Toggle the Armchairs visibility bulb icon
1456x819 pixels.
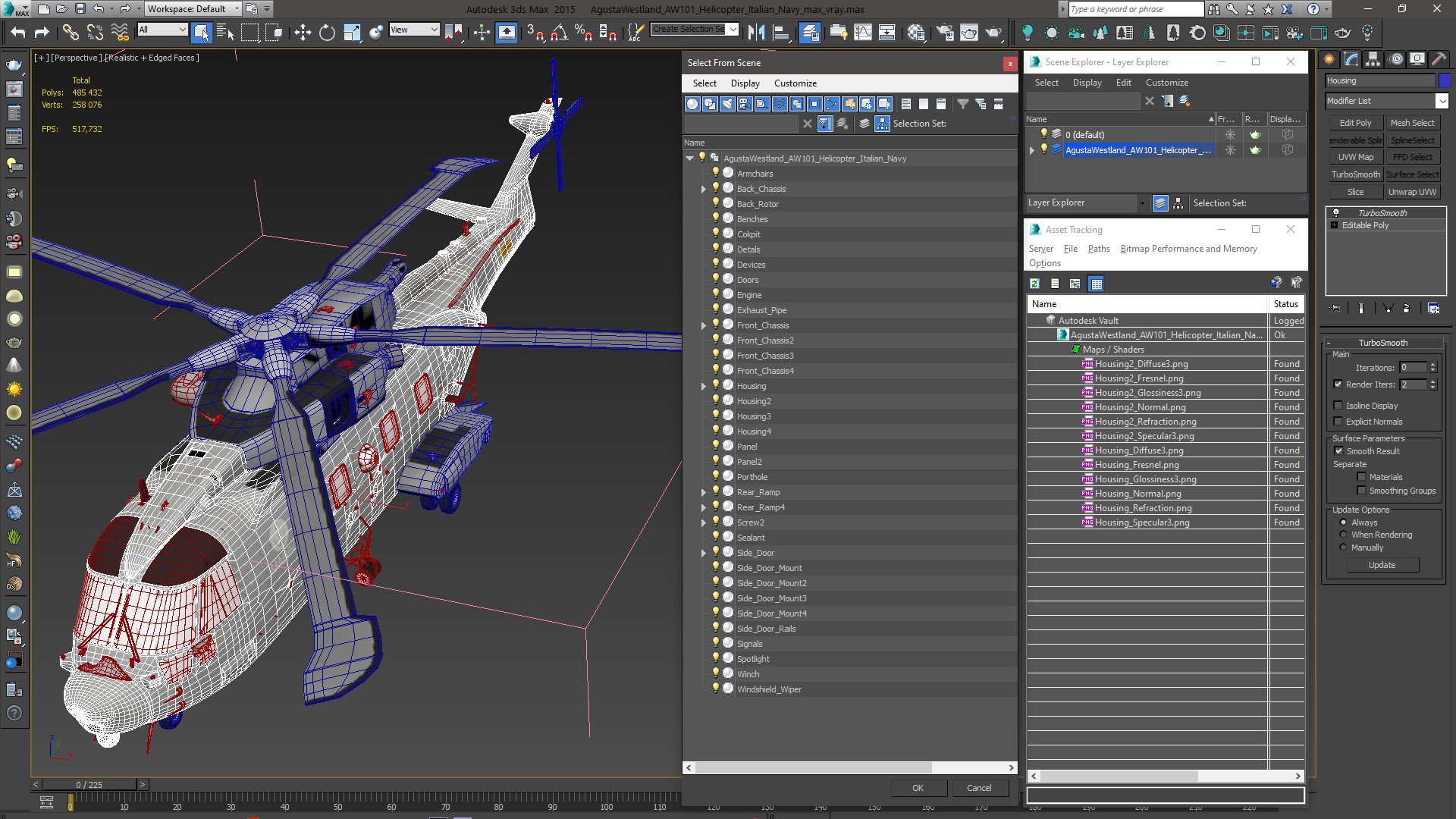coord(715,173)
